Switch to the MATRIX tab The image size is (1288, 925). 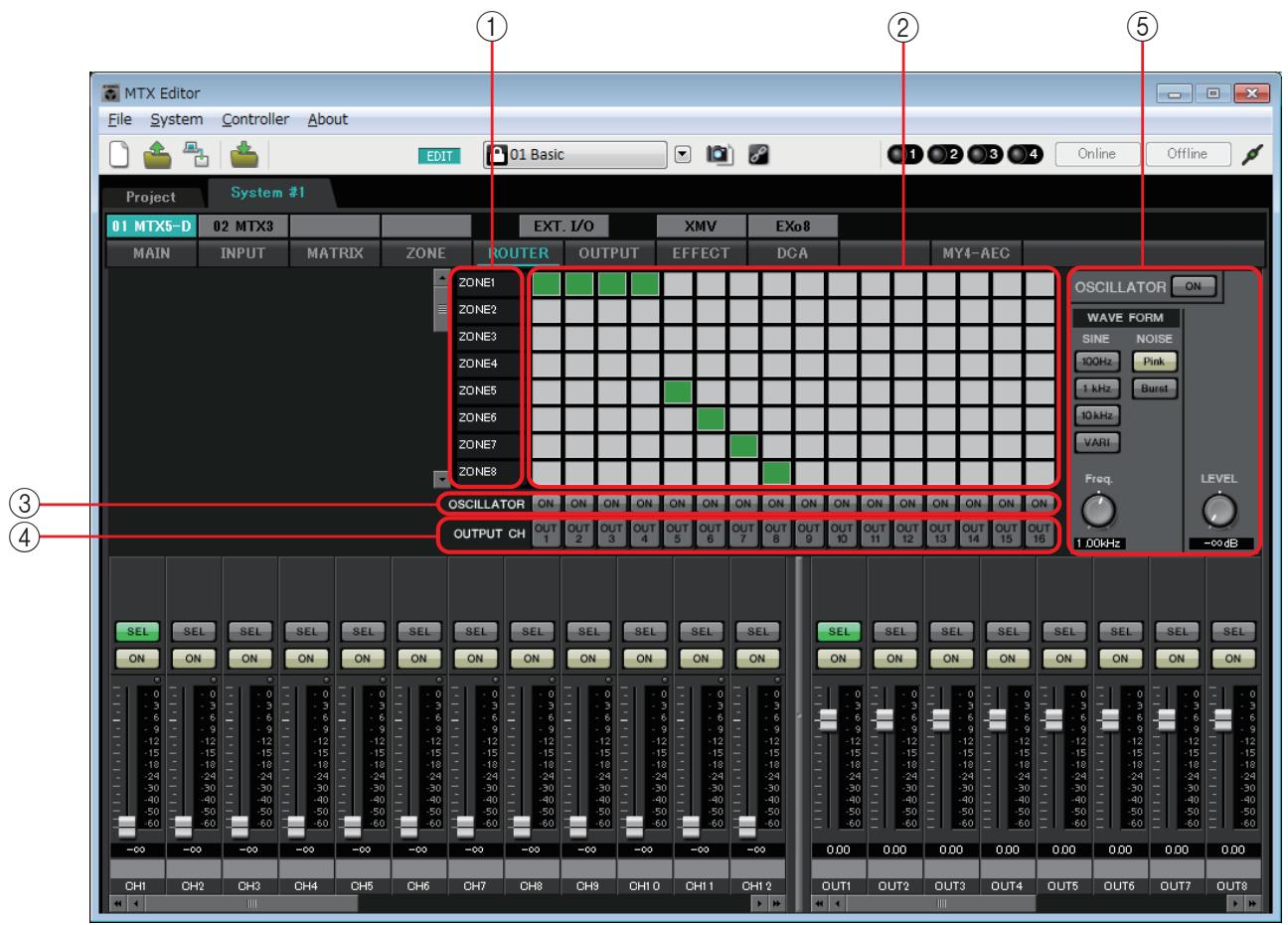click(x=335, y=253)
